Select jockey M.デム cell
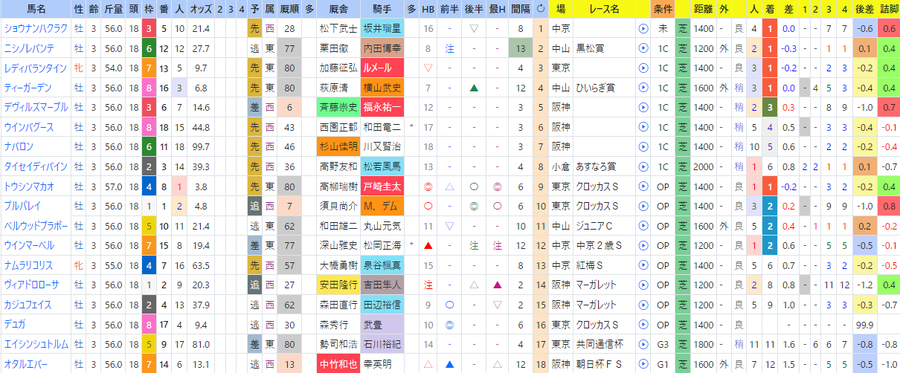 pos(382,207)
